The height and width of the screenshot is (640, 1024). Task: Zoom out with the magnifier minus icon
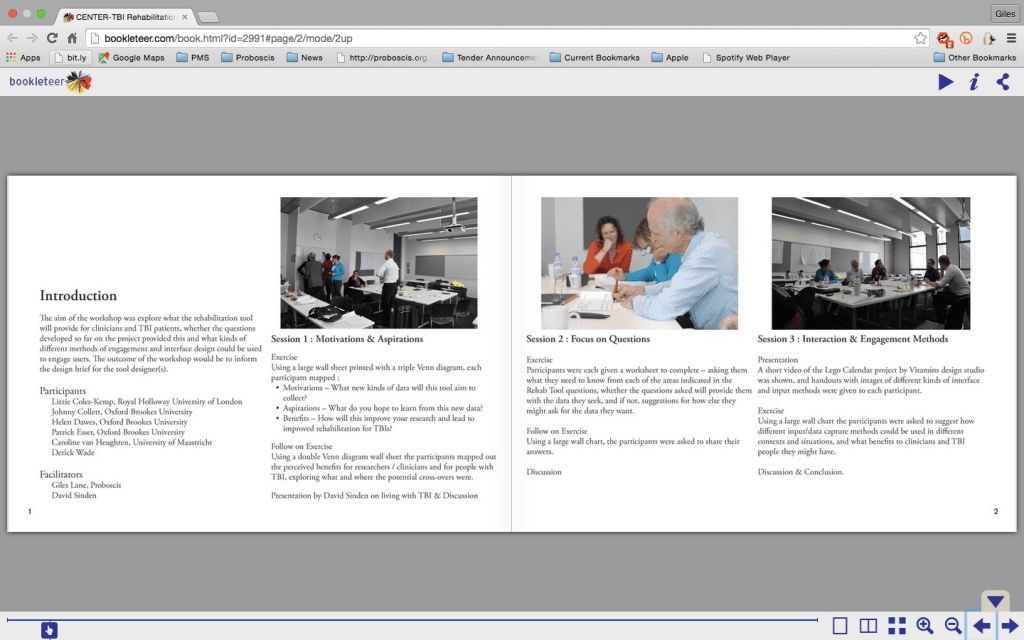953,626
